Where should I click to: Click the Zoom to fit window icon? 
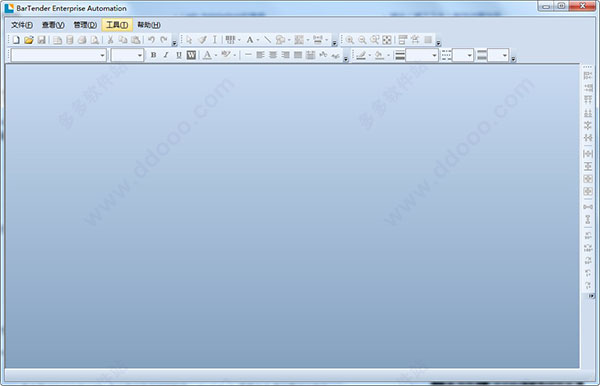pyautogui.click(x=387, y=40)
